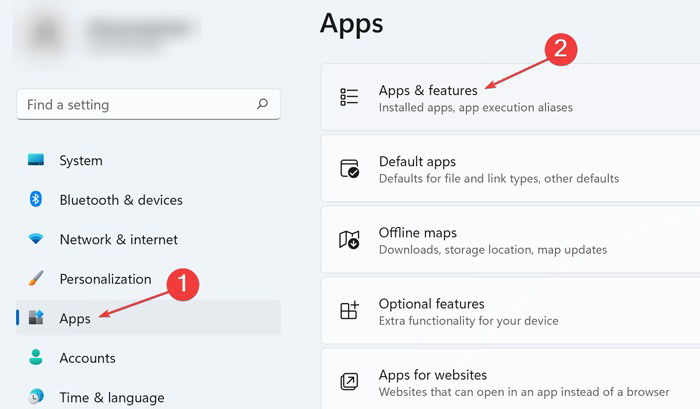This screenshot has height=409, width=700.
Task: Open Apps & features page
Action: (511, 97)
